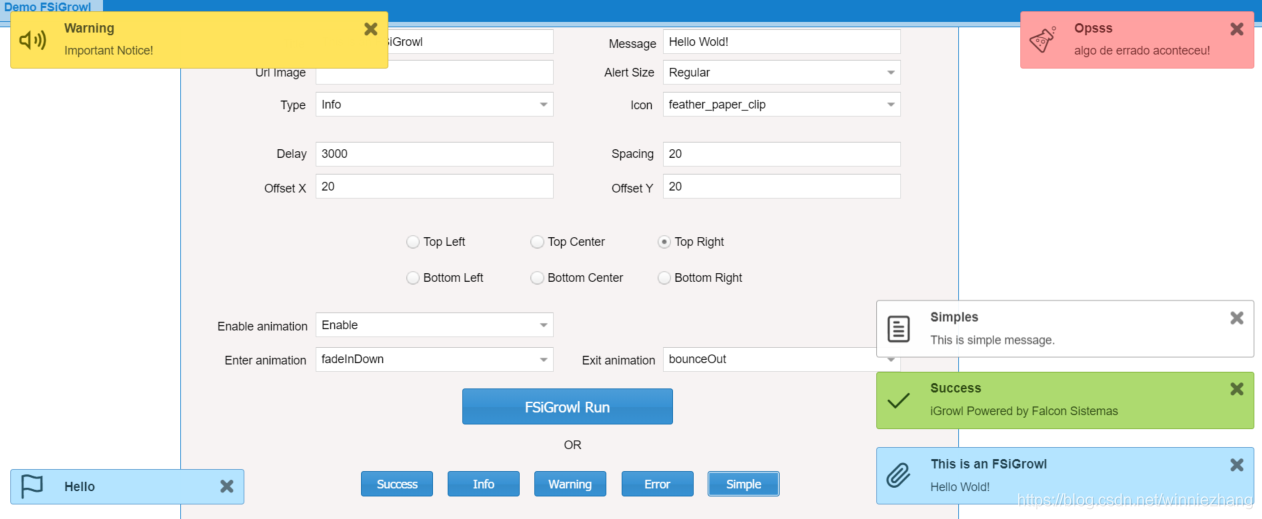
Task: Close the 'This is an FSiGrowl' notification
Action: click(x=1237, y=465)
